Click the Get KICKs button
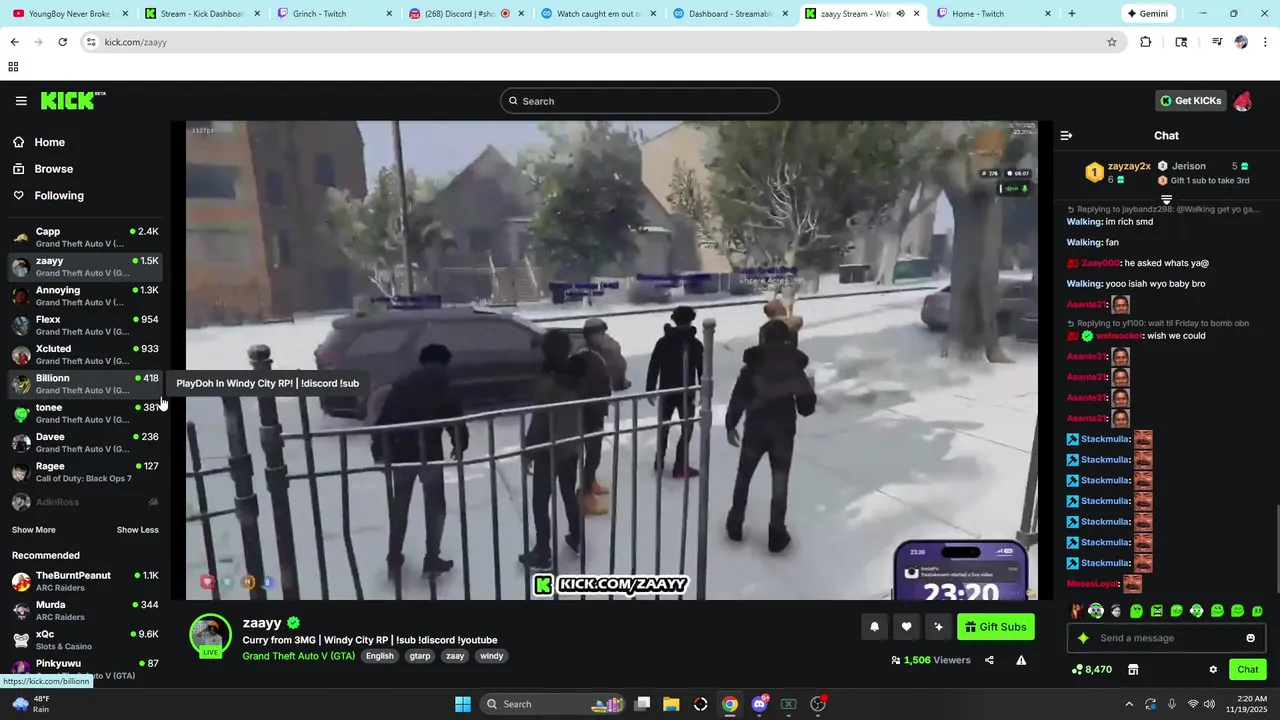The image size is (1280, 720). pos(1190,101)
